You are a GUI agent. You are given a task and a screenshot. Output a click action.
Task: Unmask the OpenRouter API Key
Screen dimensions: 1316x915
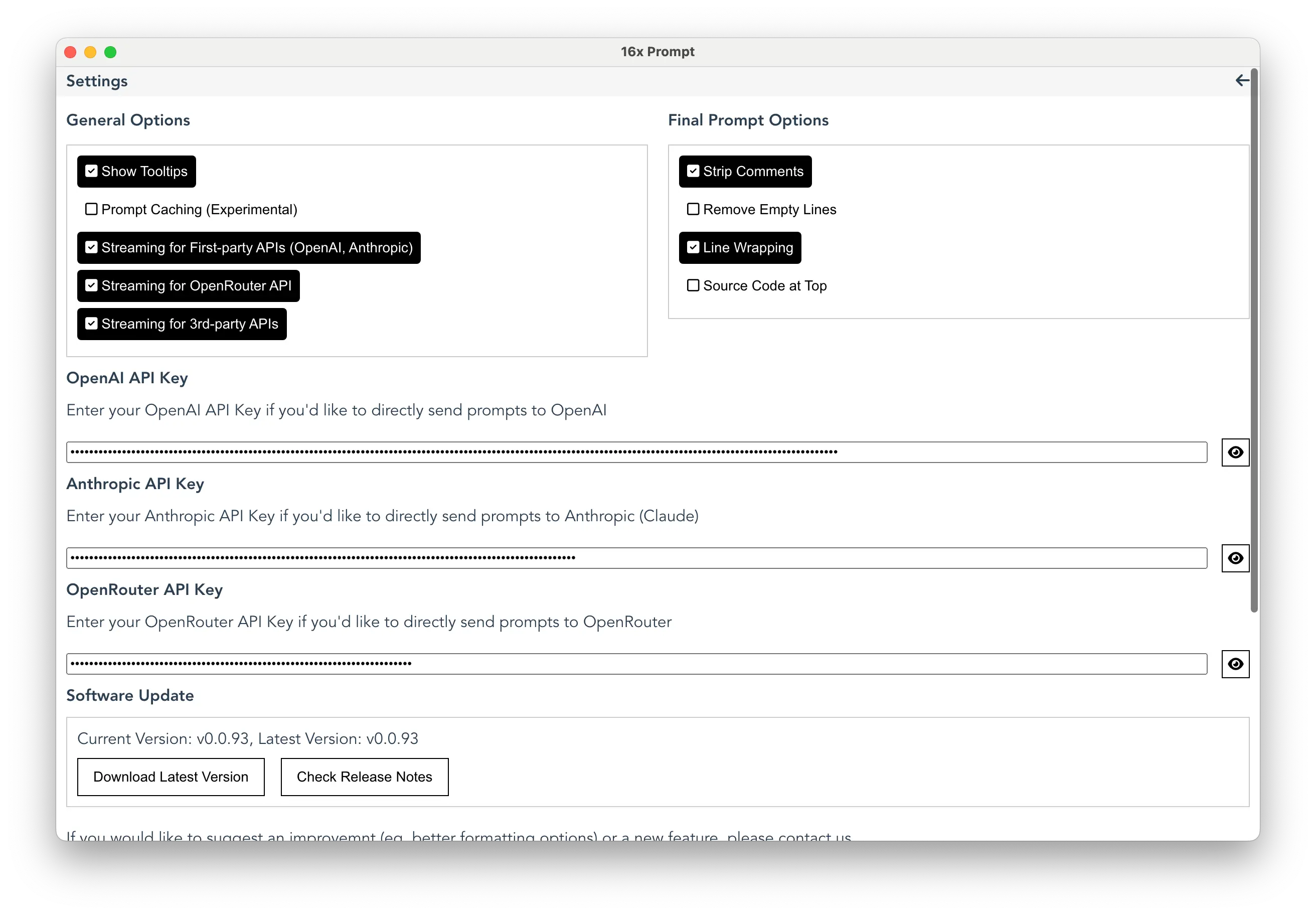[x=1236, y=664]
